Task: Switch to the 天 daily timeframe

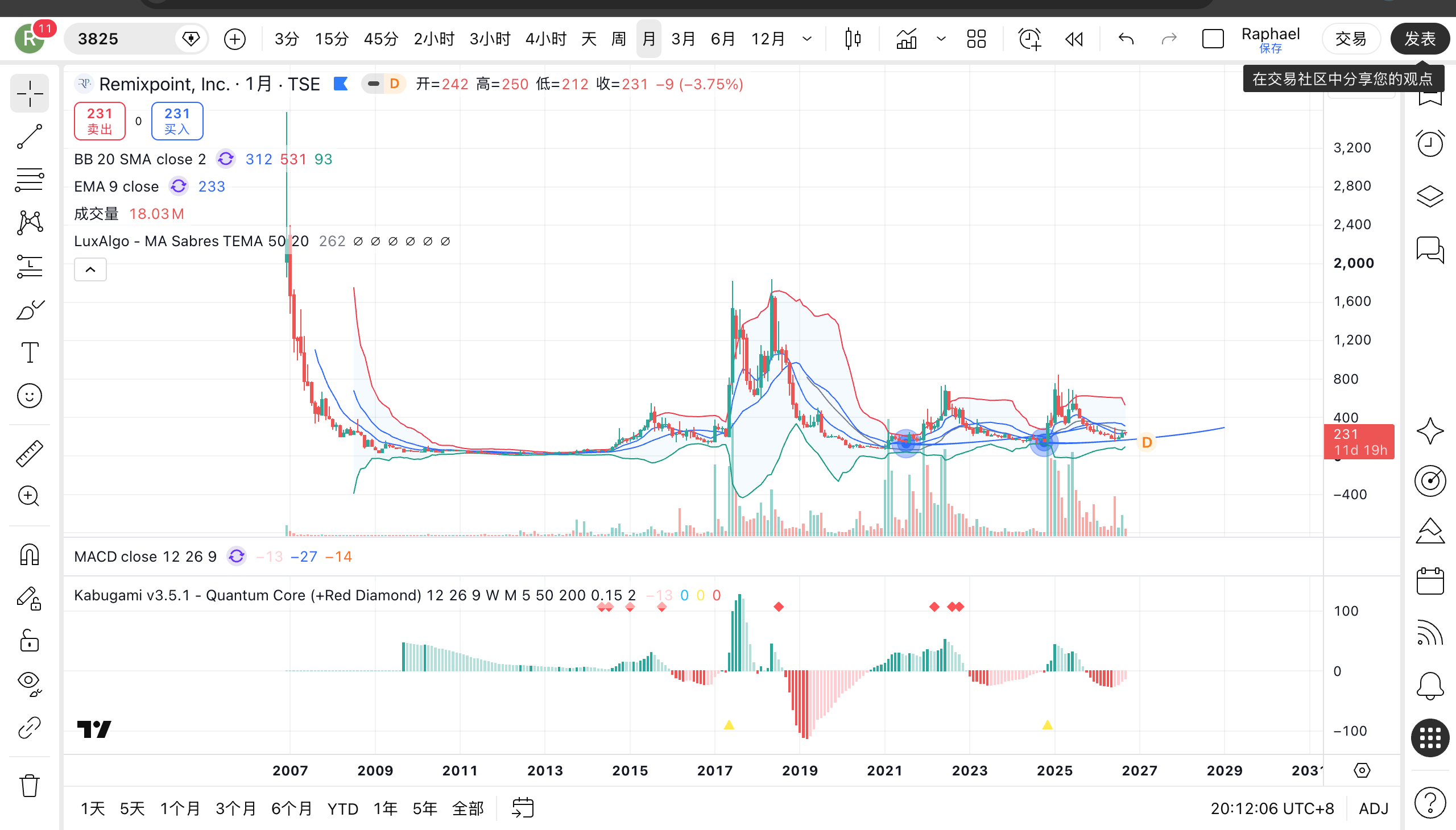Action: coord(589,39)
